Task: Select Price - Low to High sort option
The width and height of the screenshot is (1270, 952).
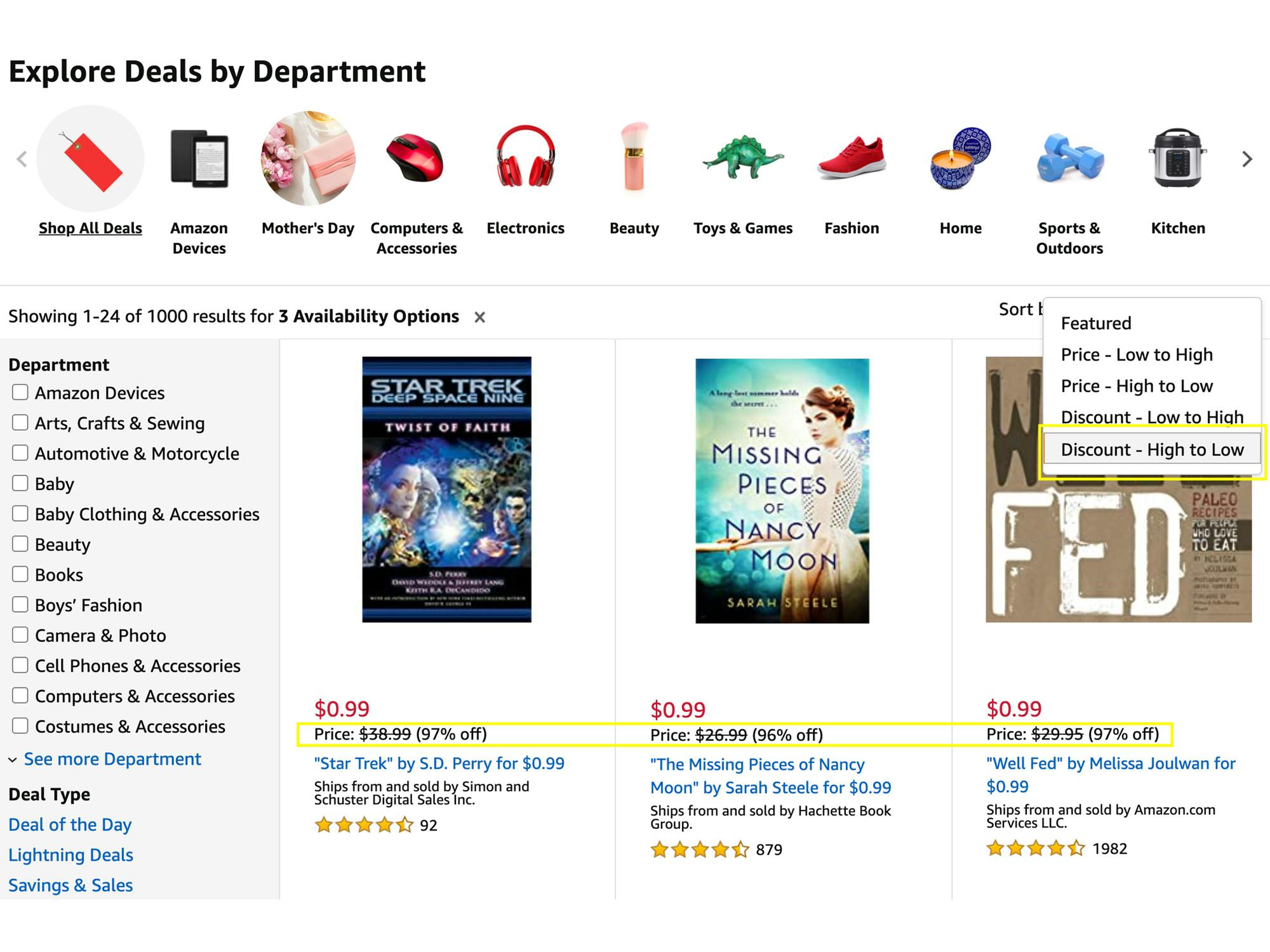Action: click(1137, 354)
